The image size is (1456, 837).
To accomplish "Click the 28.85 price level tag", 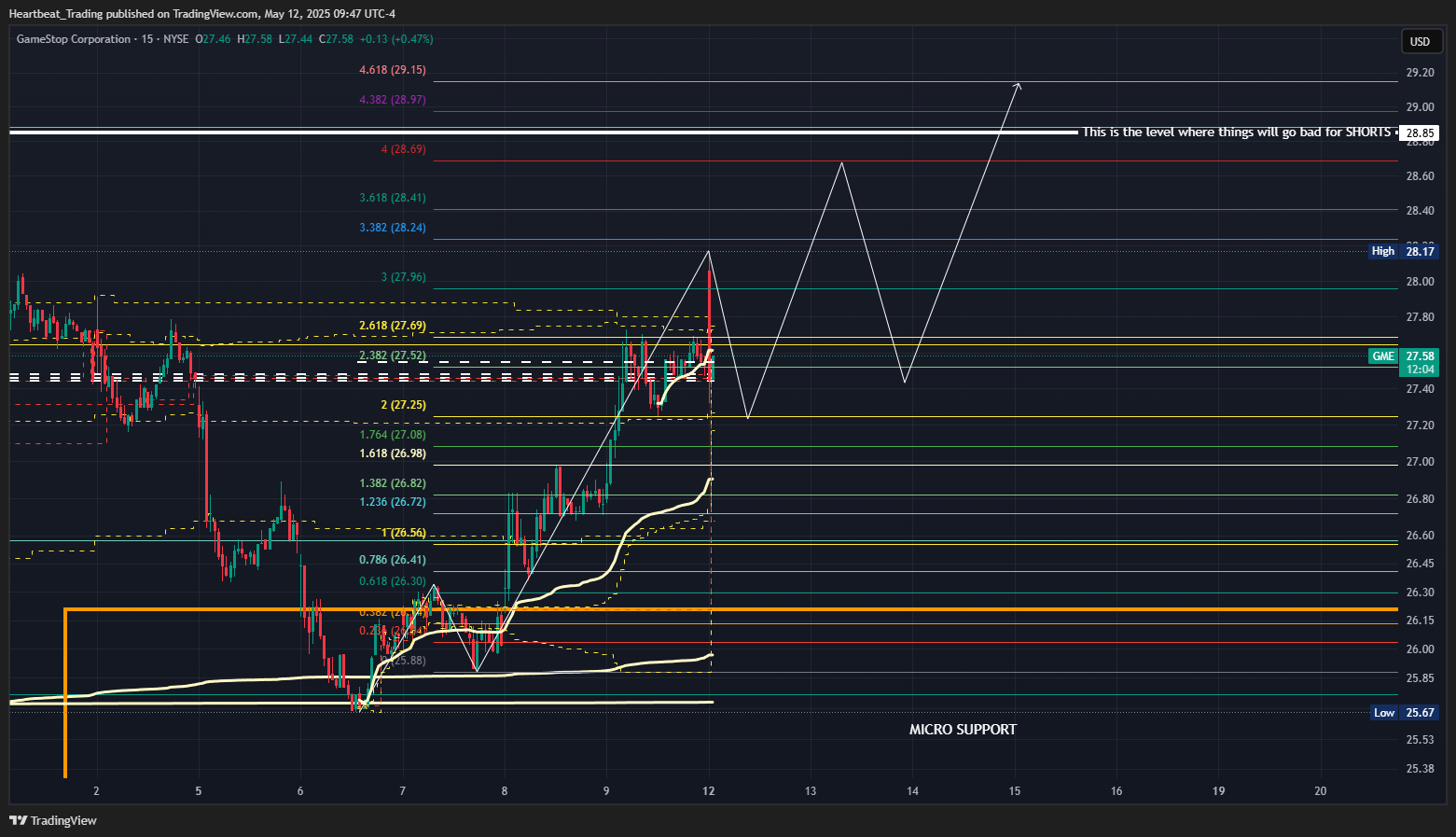I will pos(1420,133).
